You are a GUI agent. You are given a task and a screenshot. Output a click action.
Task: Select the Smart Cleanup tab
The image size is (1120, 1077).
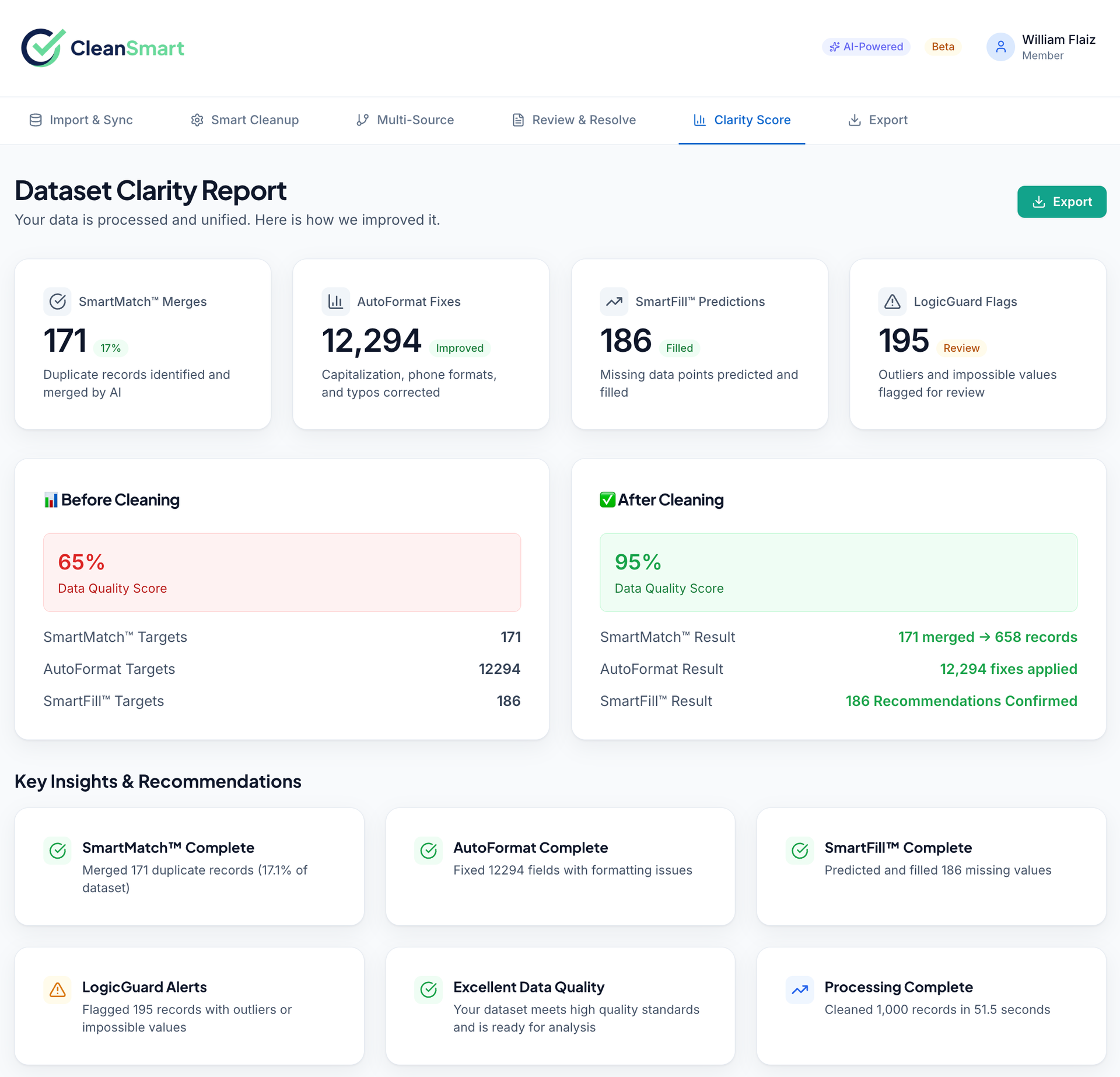click(x=244, y=120)
